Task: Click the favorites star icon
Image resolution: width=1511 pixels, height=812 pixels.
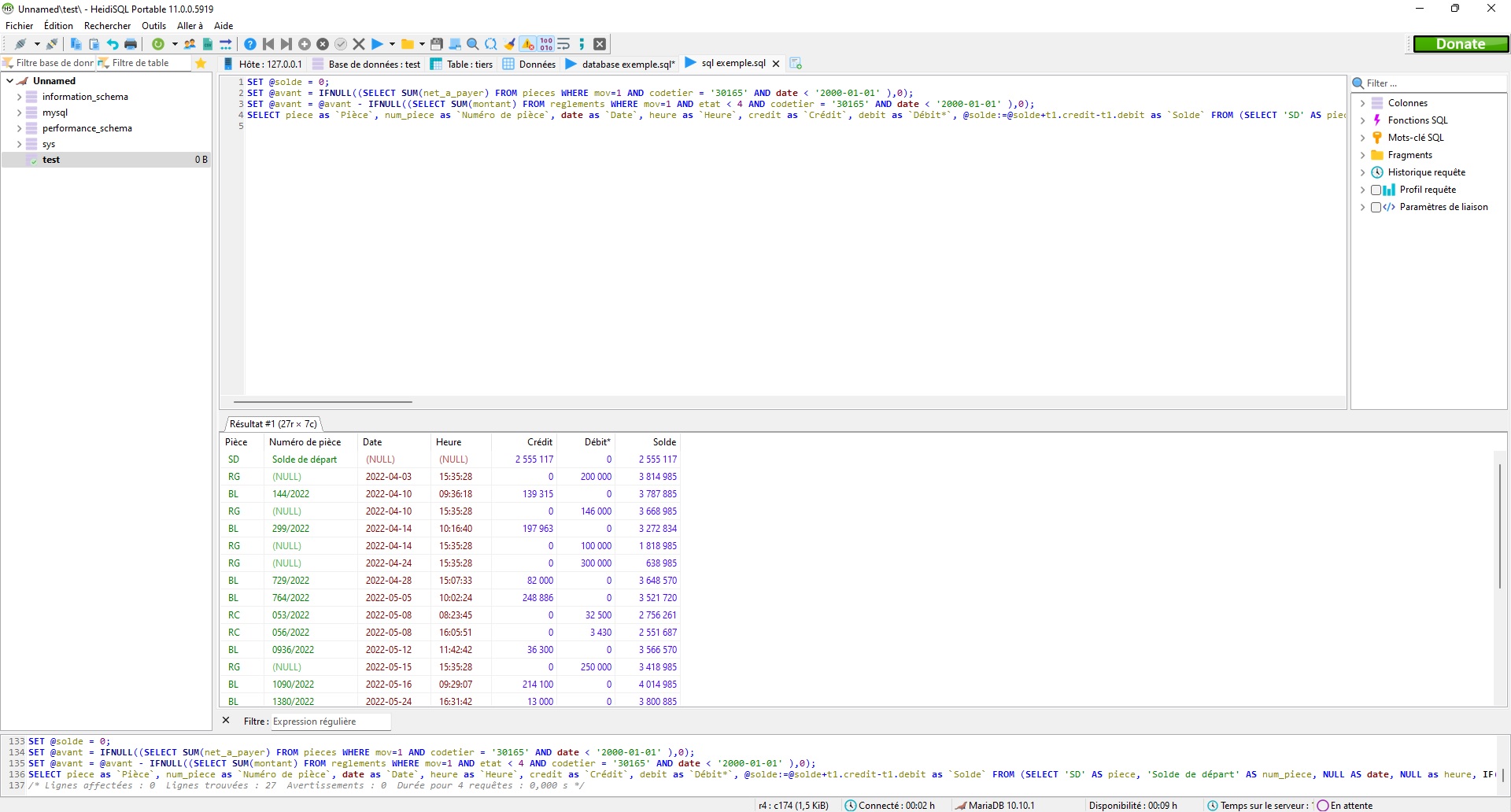Action: coord(201,63)
